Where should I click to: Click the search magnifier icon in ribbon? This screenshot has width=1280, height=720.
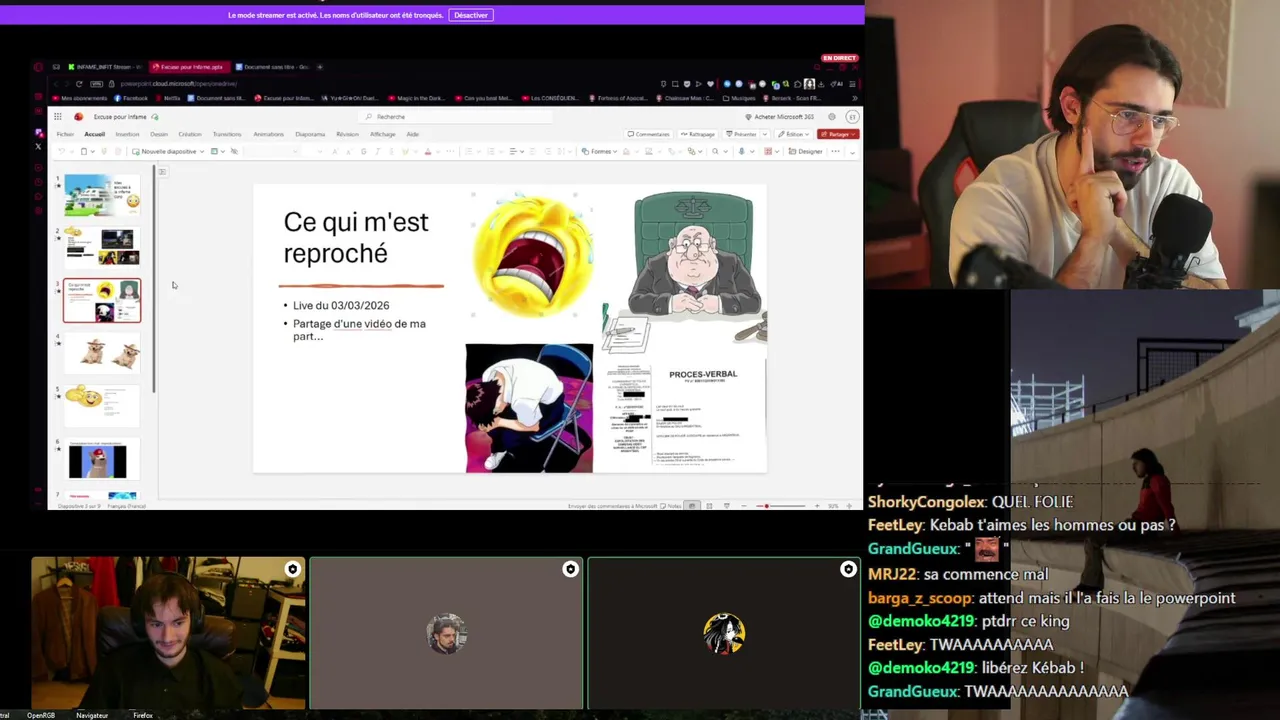(x=715, y=151)
